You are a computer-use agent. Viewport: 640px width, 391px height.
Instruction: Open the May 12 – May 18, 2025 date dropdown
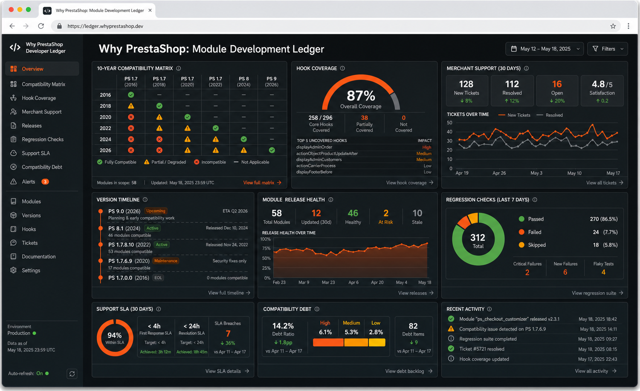coord(544,49)
